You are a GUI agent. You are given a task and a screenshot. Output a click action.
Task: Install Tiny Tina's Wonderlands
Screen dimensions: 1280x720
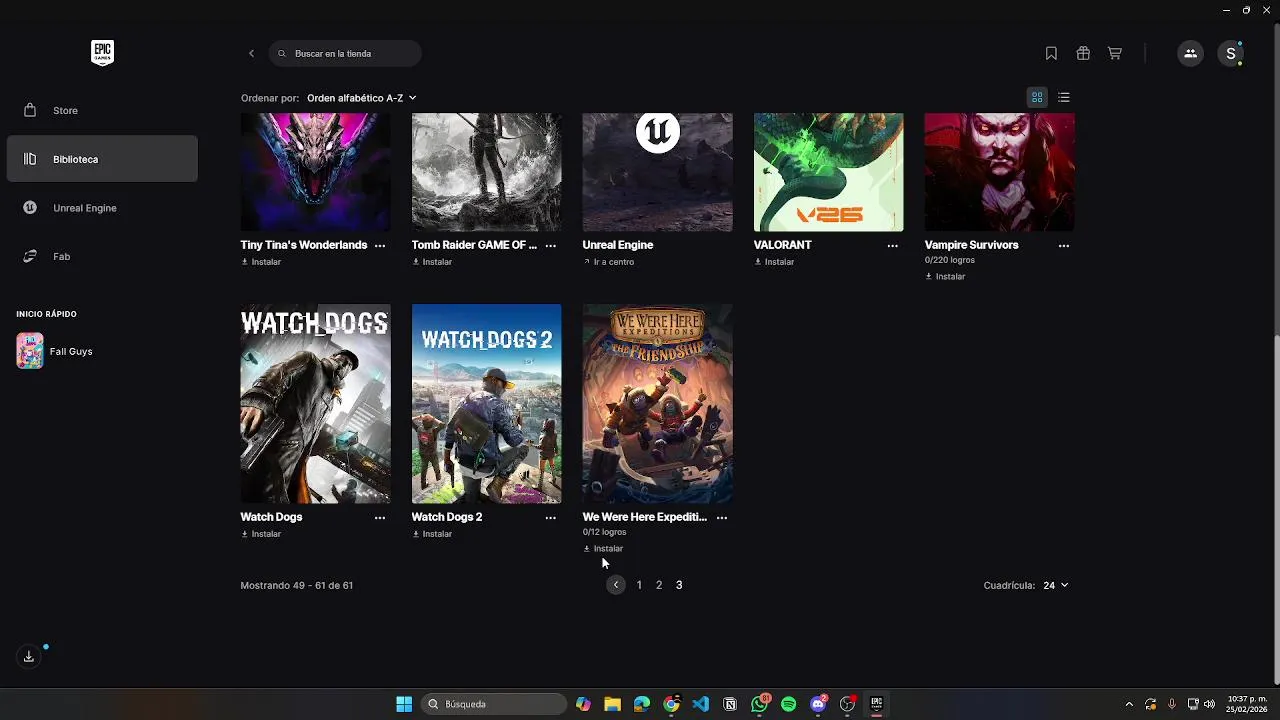(x=261, y=262)
